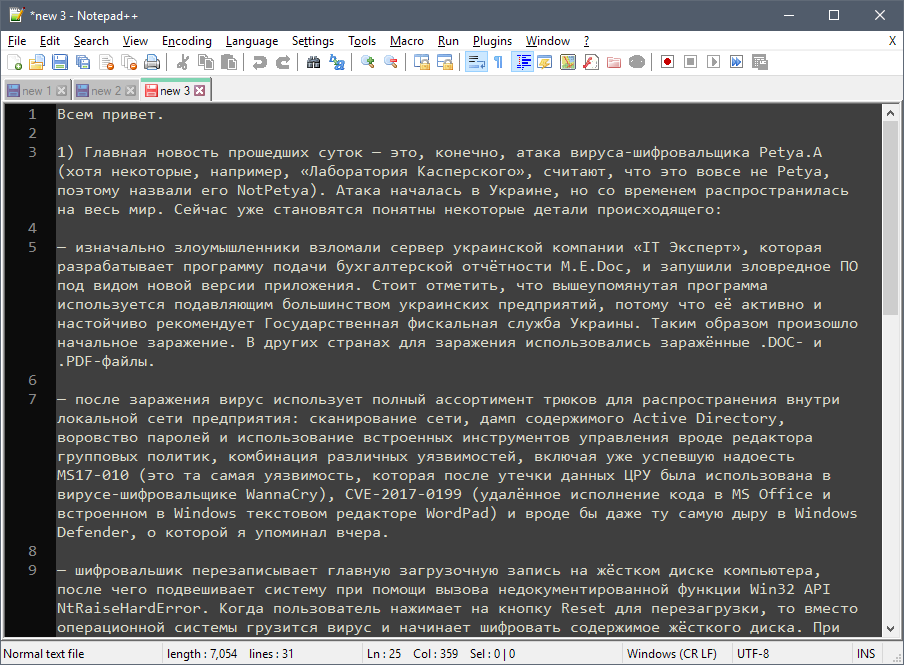The width and height of the screenshot is (904, 665).
Task: Start macro recording with the red record icon
Action: click(x=668, y=62)
